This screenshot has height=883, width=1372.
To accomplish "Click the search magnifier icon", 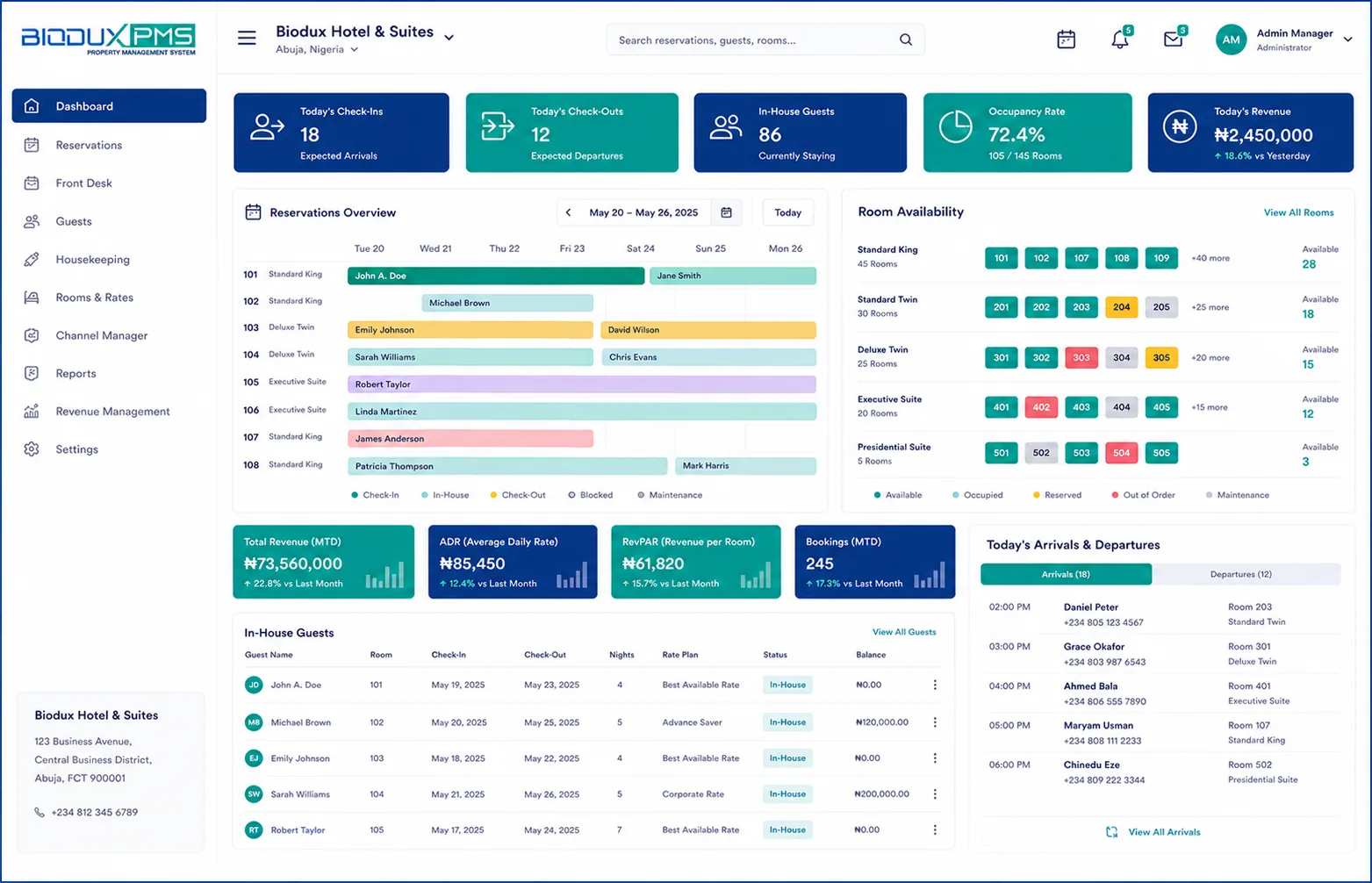I will 905,39.
